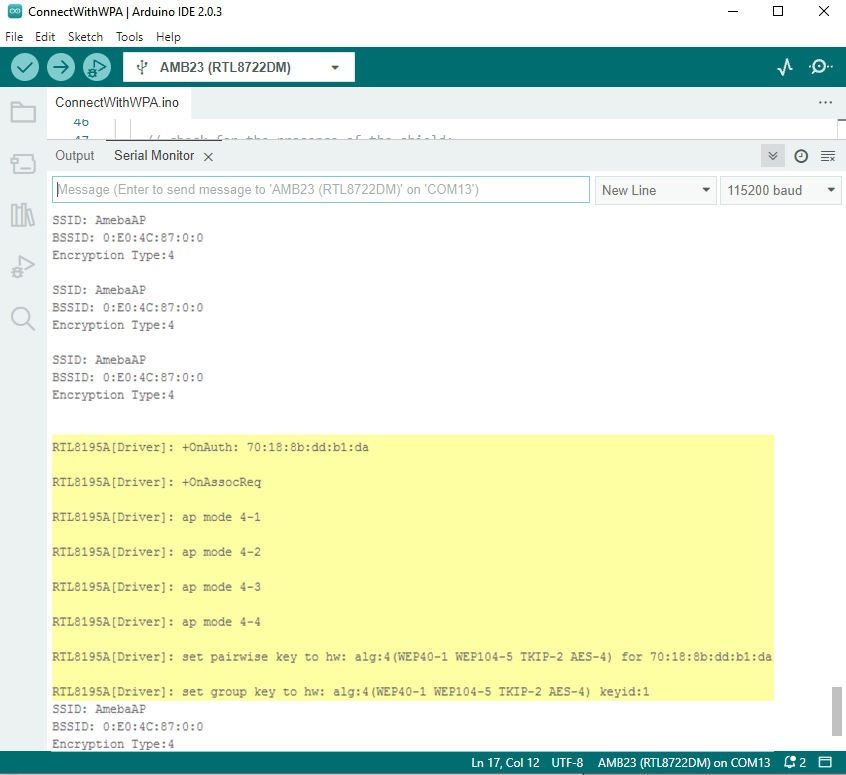
Task: Click the 'set pairwise key to hw' log line
Action: point(412,657)
